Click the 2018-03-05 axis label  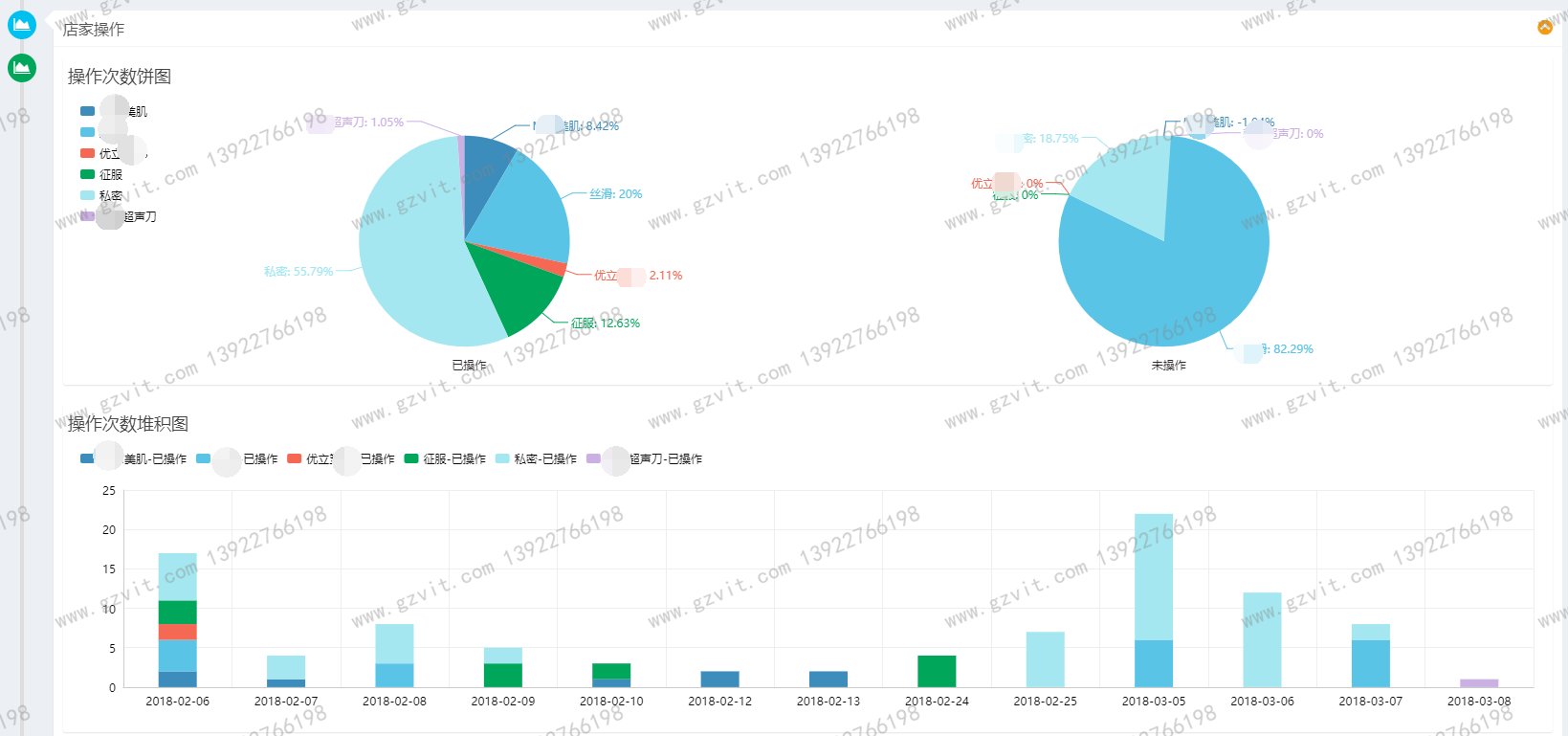[1154, 702]
